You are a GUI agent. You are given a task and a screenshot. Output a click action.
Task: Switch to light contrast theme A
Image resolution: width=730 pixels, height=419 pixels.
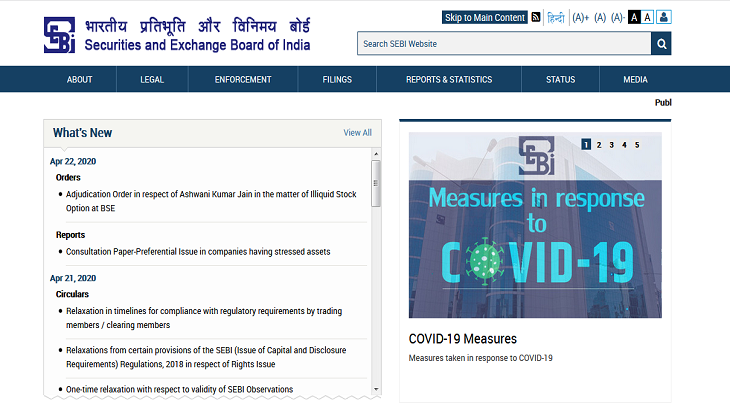point(647,17)
